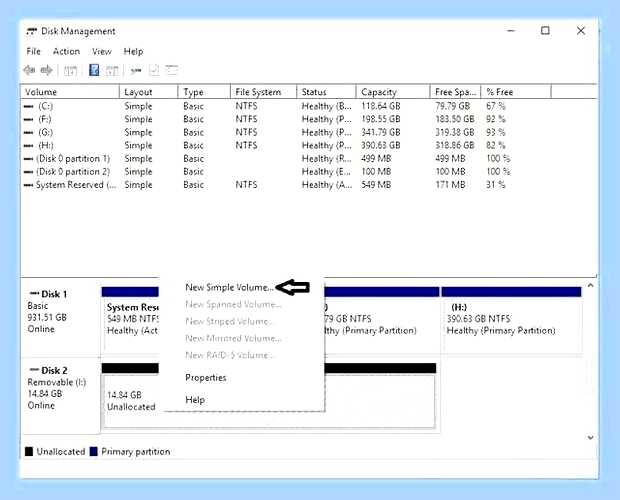
Task: Click the rightmost disk list toolbar icon
Action: pos(172,70)
